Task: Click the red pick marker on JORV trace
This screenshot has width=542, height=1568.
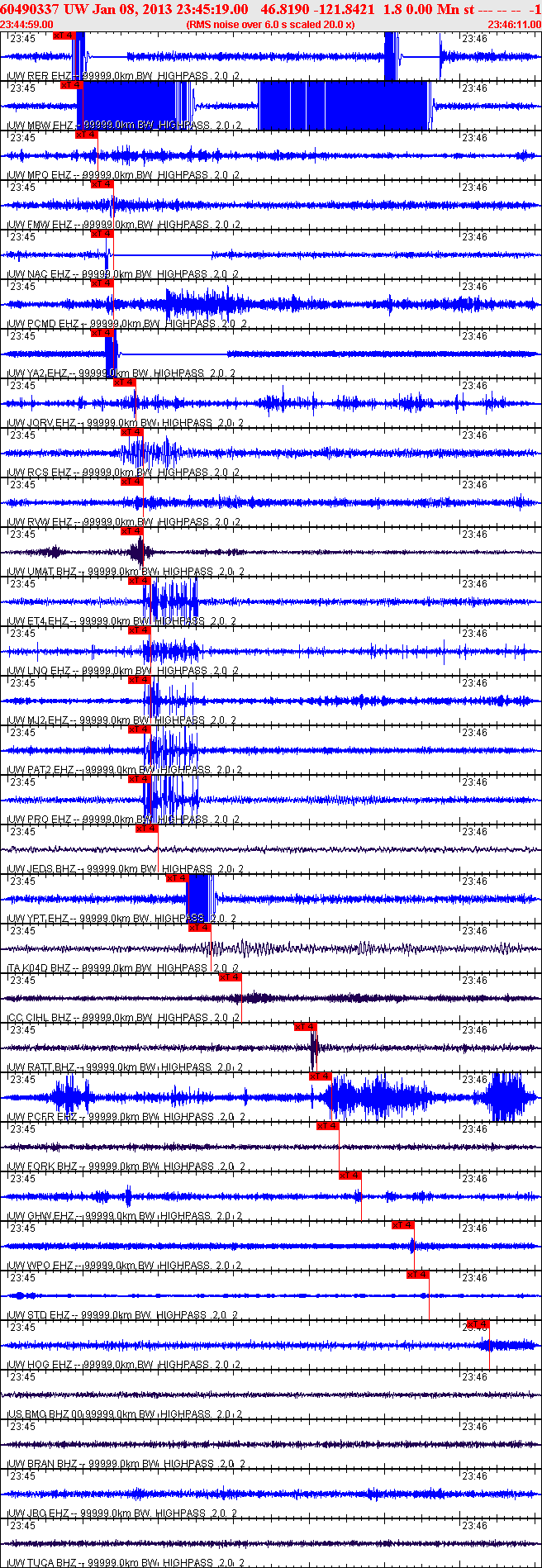Action: tap(125, 382)
